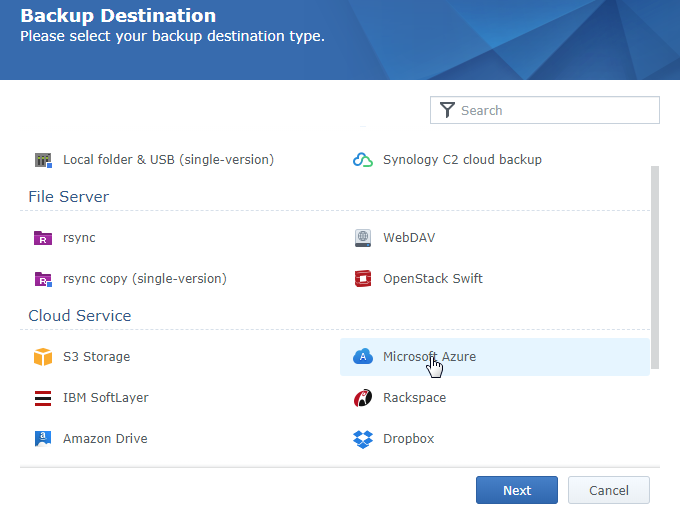680x512 pixels.
Task: Select the WebDAV drive icon
Action: 363,238
